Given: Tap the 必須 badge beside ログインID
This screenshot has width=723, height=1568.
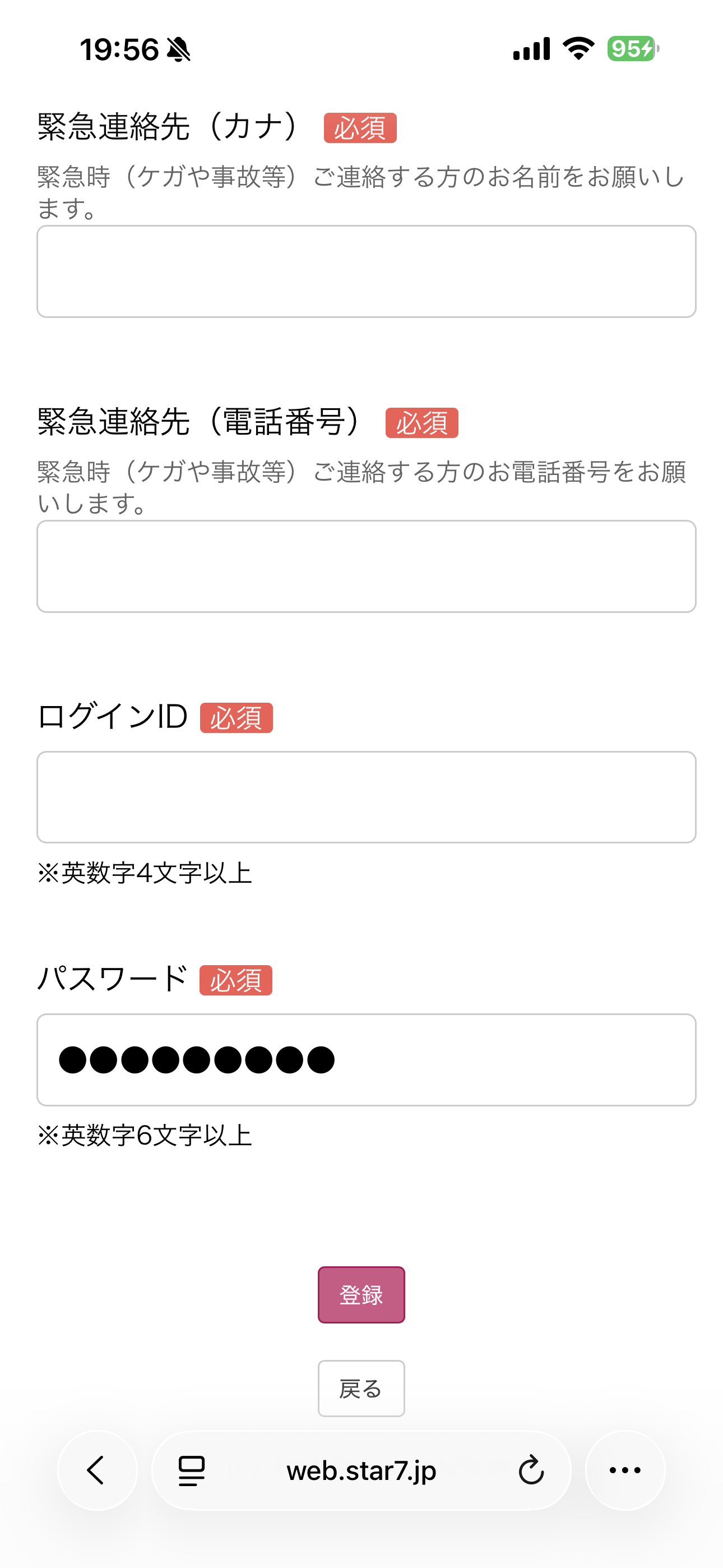Looking at the screenshot, I should [236, 718].
